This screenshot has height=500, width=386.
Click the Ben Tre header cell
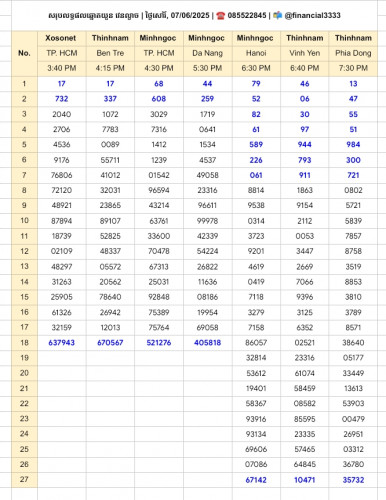(110, 53)
